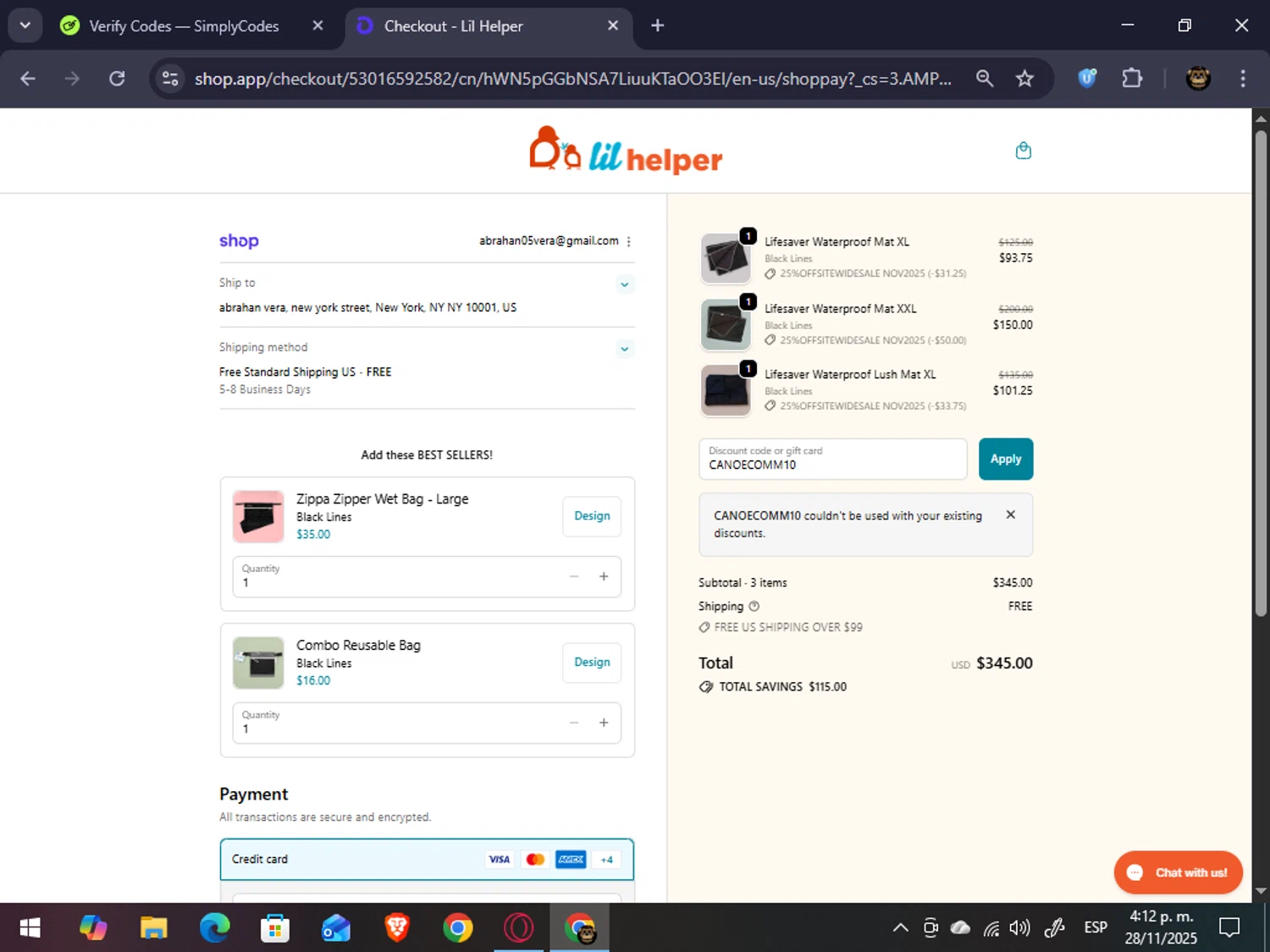Launch Copilot from taskbar
The image size is (1270, 952).
click(92, 928)
